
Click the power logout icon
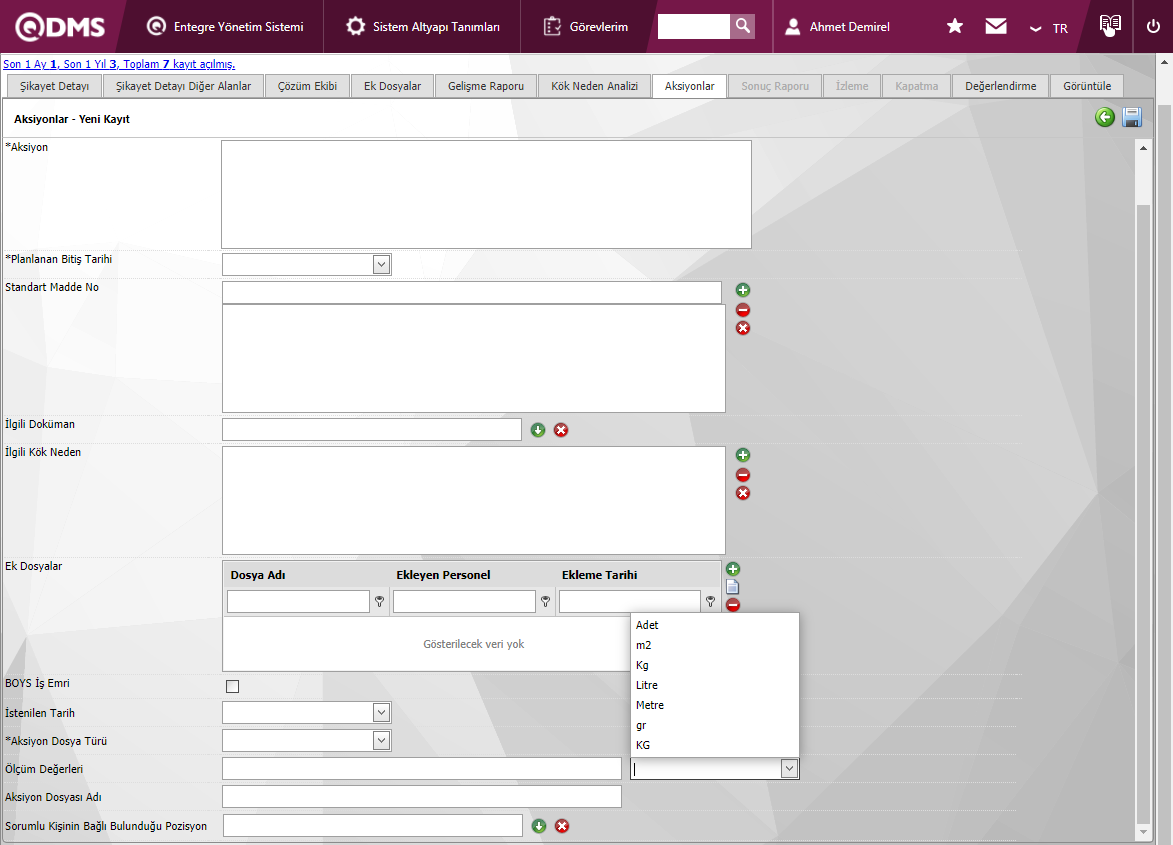tap(1153, 27)
